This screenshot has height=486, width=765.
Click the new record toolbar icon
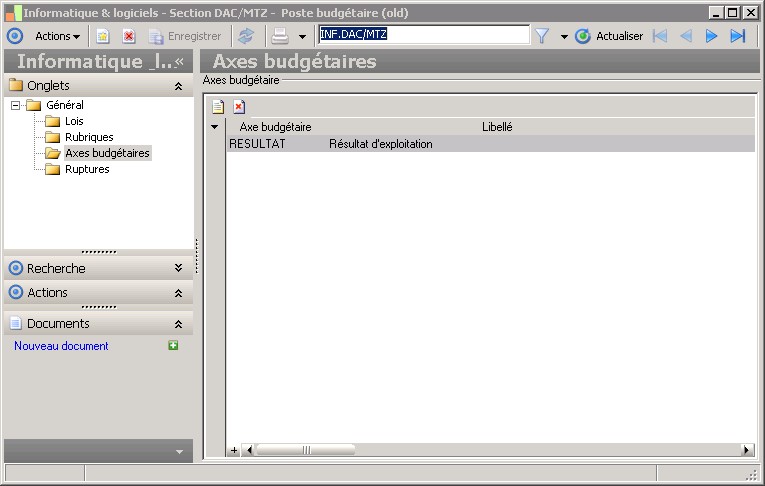[x=102, y=36]
